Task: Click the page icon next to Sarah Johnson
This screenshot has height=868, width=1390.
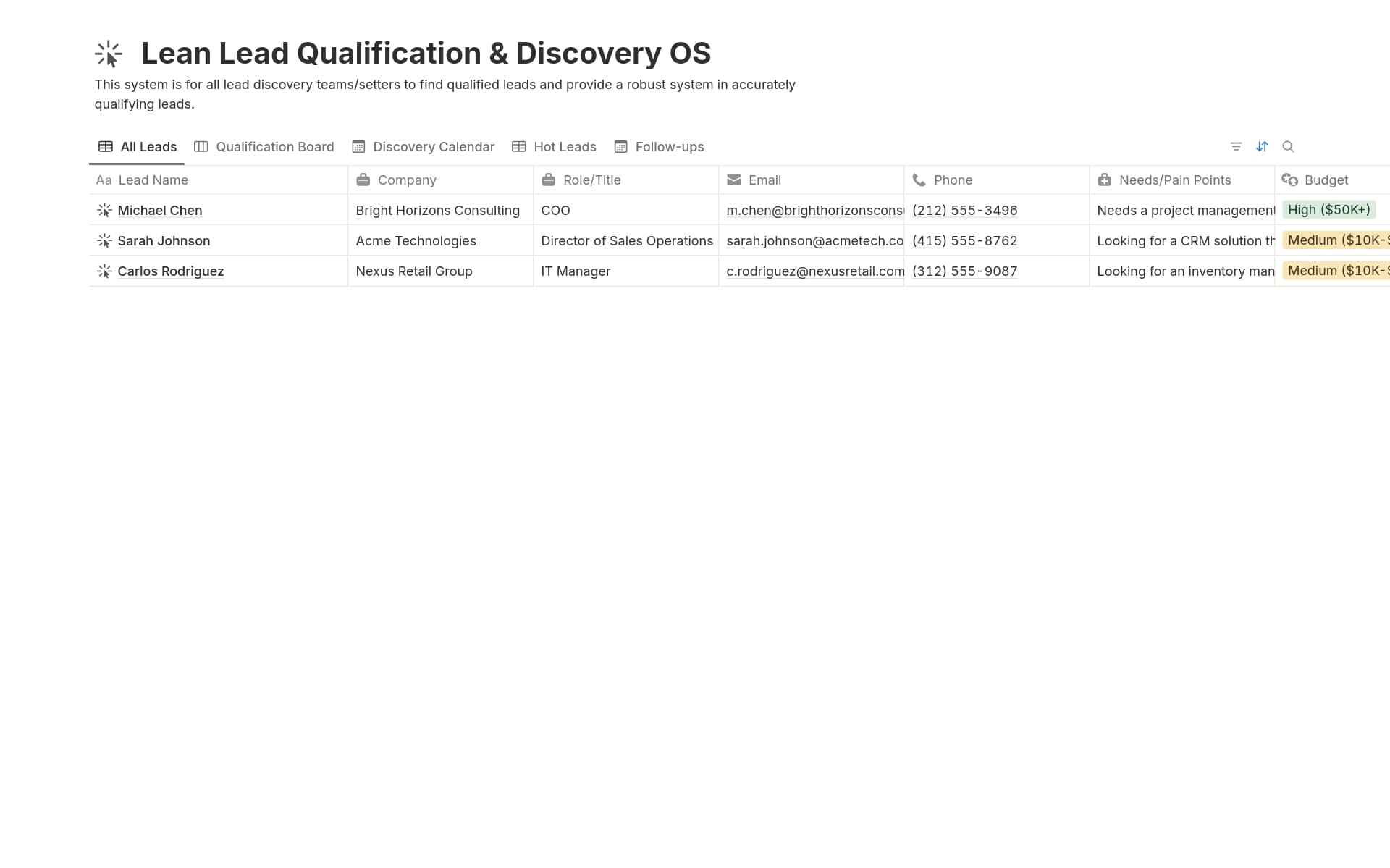Action: (104, 240)
